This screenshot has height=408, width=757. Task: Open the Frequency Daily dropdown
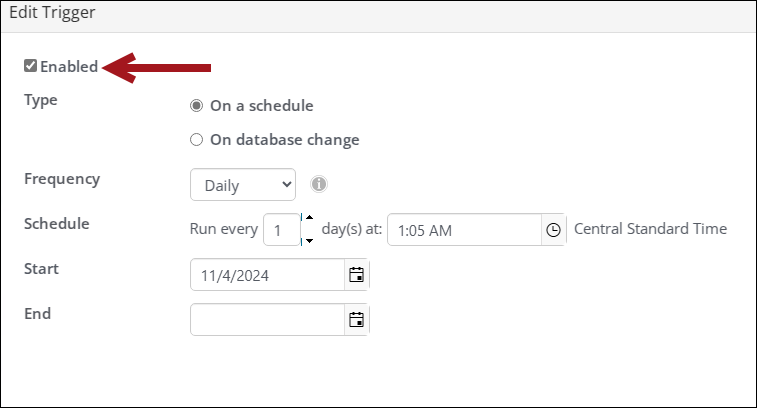243,184
